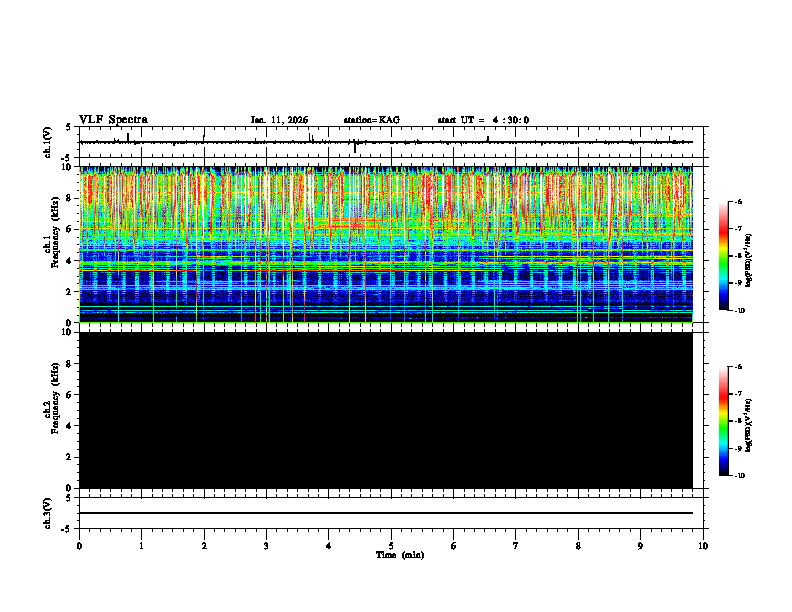Click inside the black ch.2 spectrogram panel
The image size is (792, 612).
click(386, 410)
